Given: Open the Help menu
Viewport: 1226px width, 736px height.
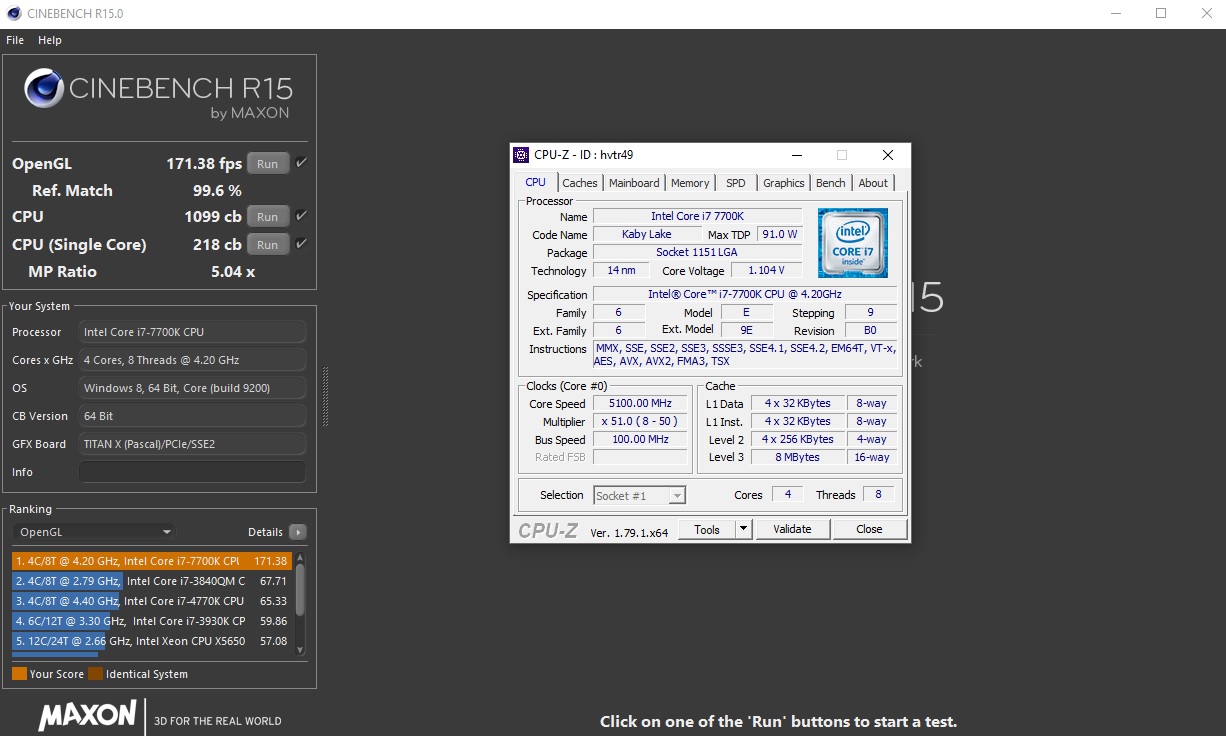Looking at the screenshot, I should [x=50, y=40].
